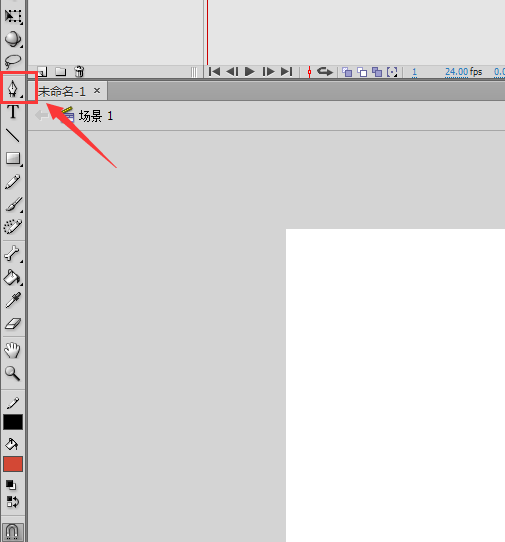Toggle onion skin outlines
Screen dimensions: 505x542
click(362, 72)
